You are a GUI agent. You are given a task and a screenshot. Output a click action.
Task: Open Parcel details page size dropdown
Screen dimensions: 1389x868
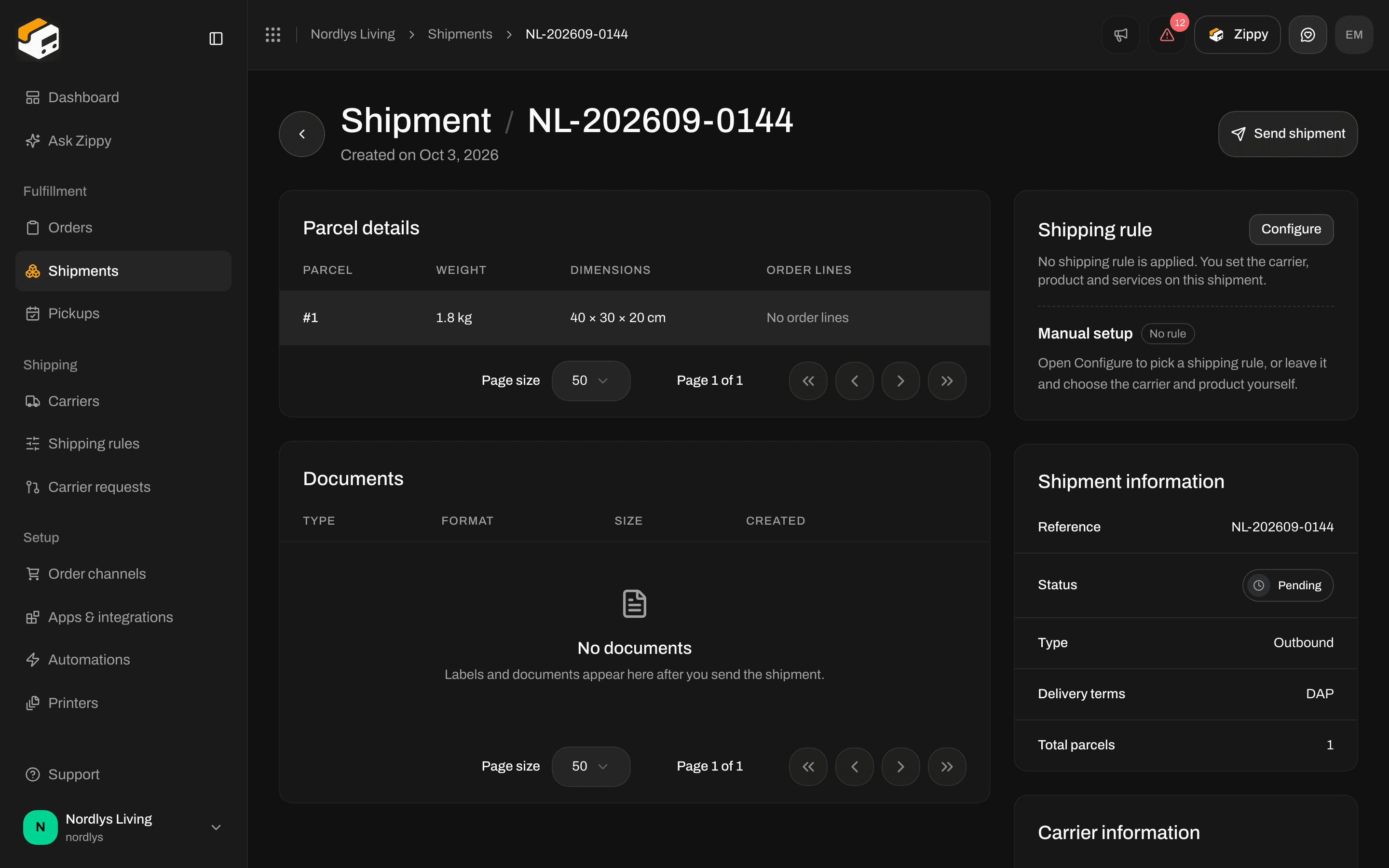click(x=591, y=380)
